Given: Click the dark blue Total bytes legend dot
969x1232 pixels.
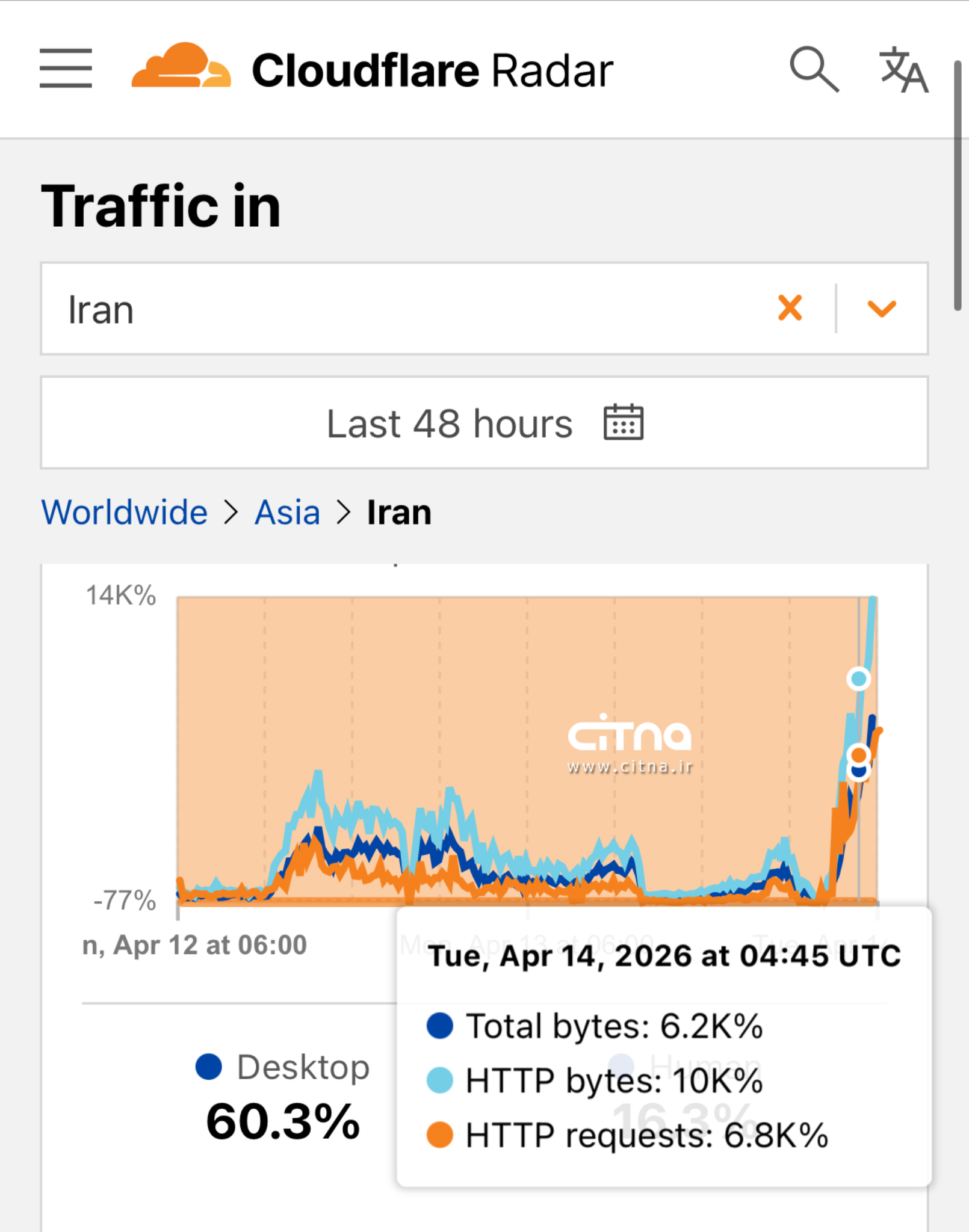Looking at the screenshot, I should pos(441,1026).
